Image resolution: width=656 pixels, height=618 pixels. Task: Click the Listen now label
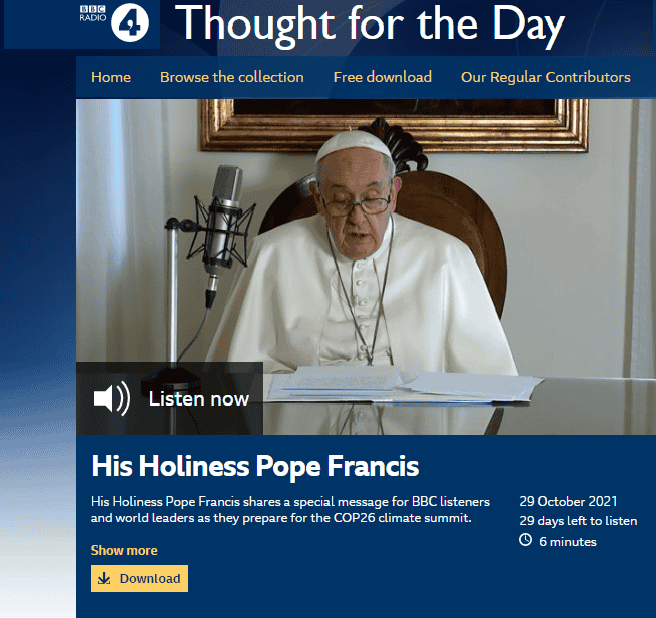(199, 399)
